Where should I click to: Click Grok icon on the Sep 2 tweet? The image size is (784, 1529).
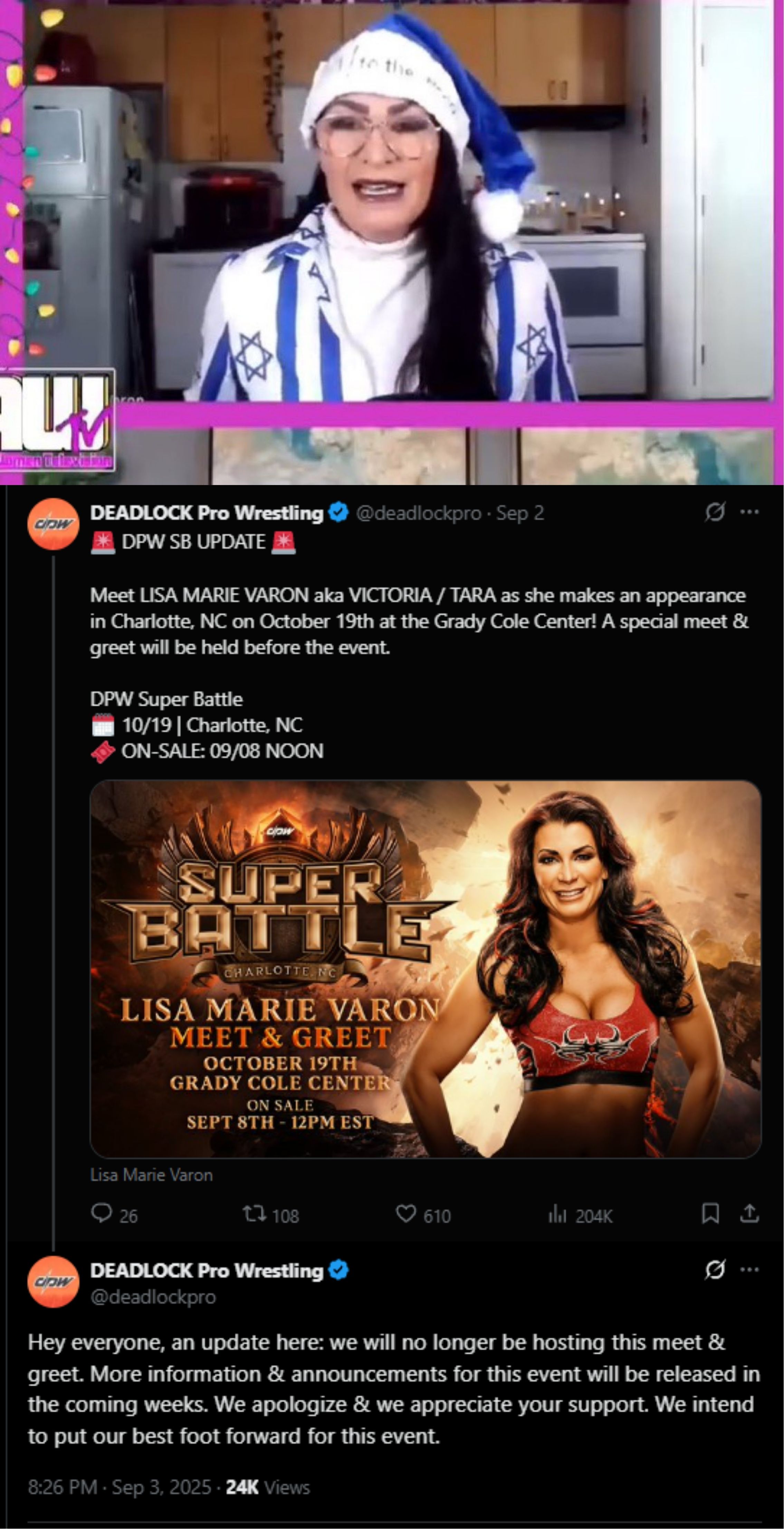(x=715, y=512)
